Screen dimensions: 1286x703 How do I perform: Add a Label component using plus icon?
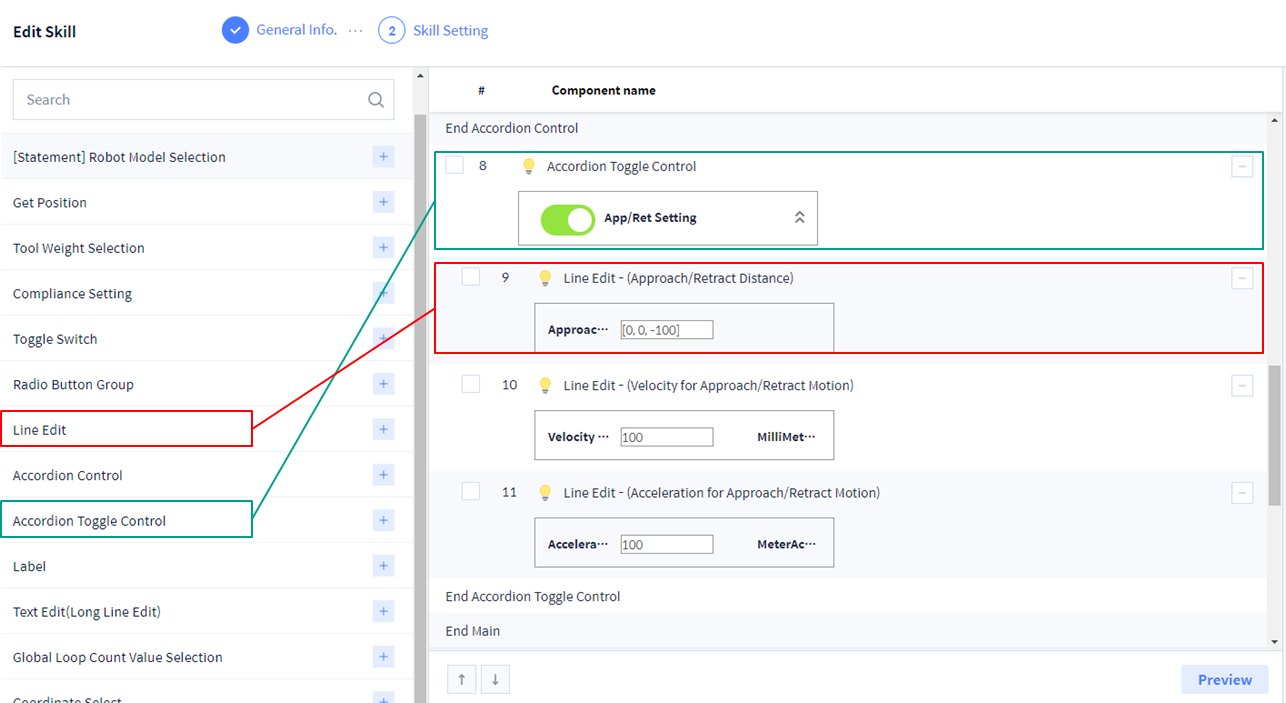click(x=383, y=566)
